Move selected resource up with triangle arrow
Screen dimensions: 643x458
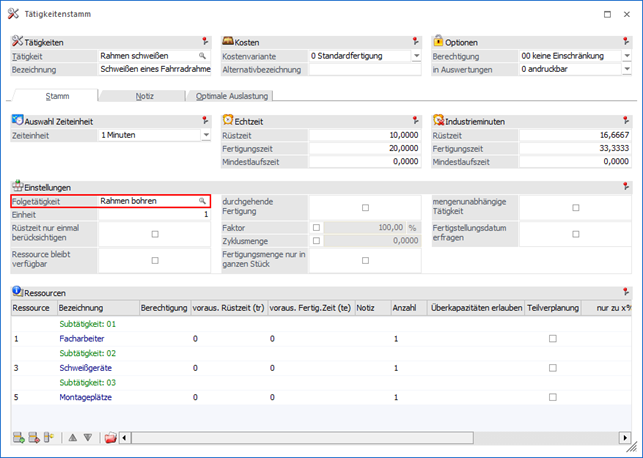click(72, 437)
